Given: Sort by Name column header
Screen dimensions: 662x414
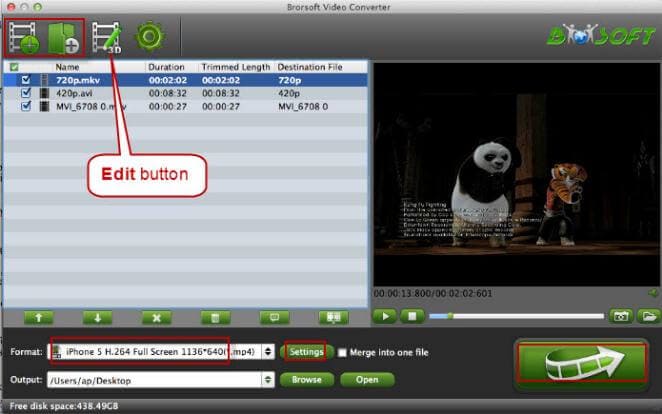Looking at the screenshot, I should (x=68, y=67).
